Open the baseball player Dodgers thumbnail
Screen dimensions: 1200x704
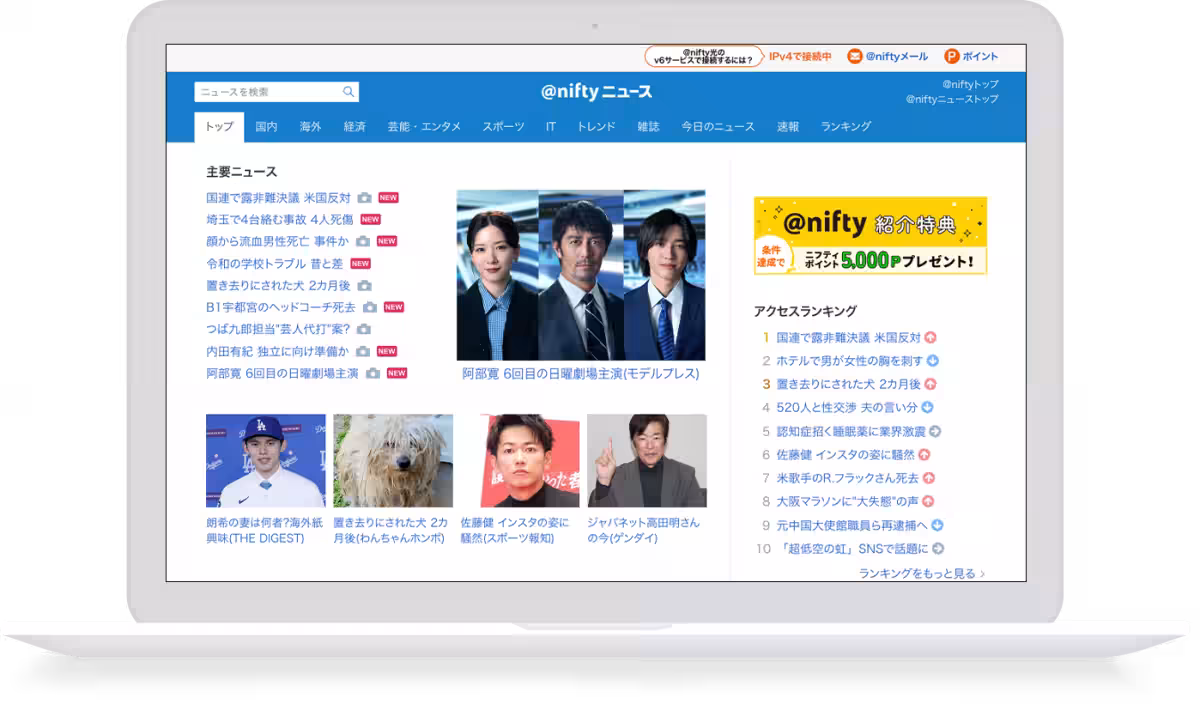266,461
